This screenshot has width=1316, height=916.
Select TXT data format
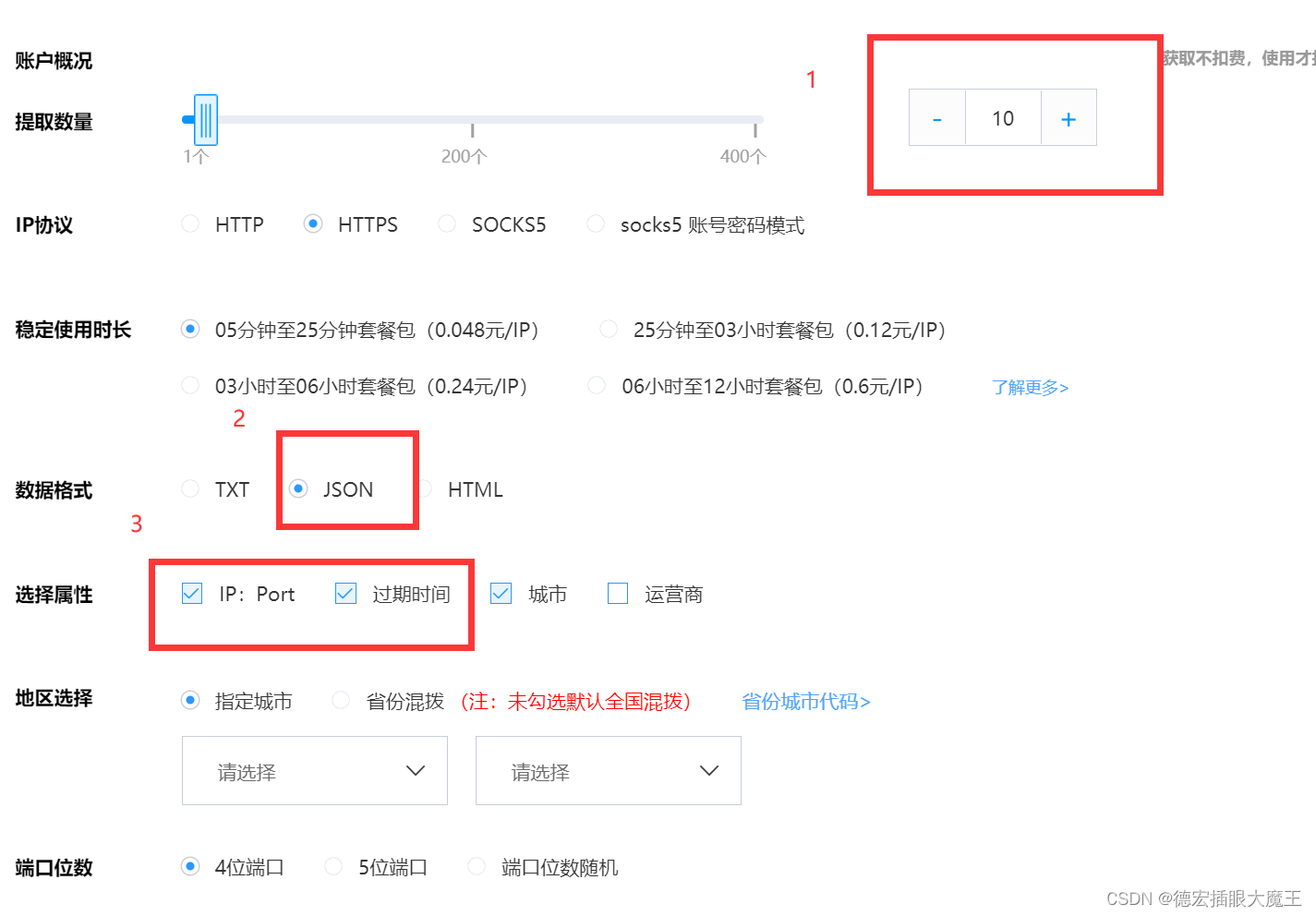[x=190, y=488]
